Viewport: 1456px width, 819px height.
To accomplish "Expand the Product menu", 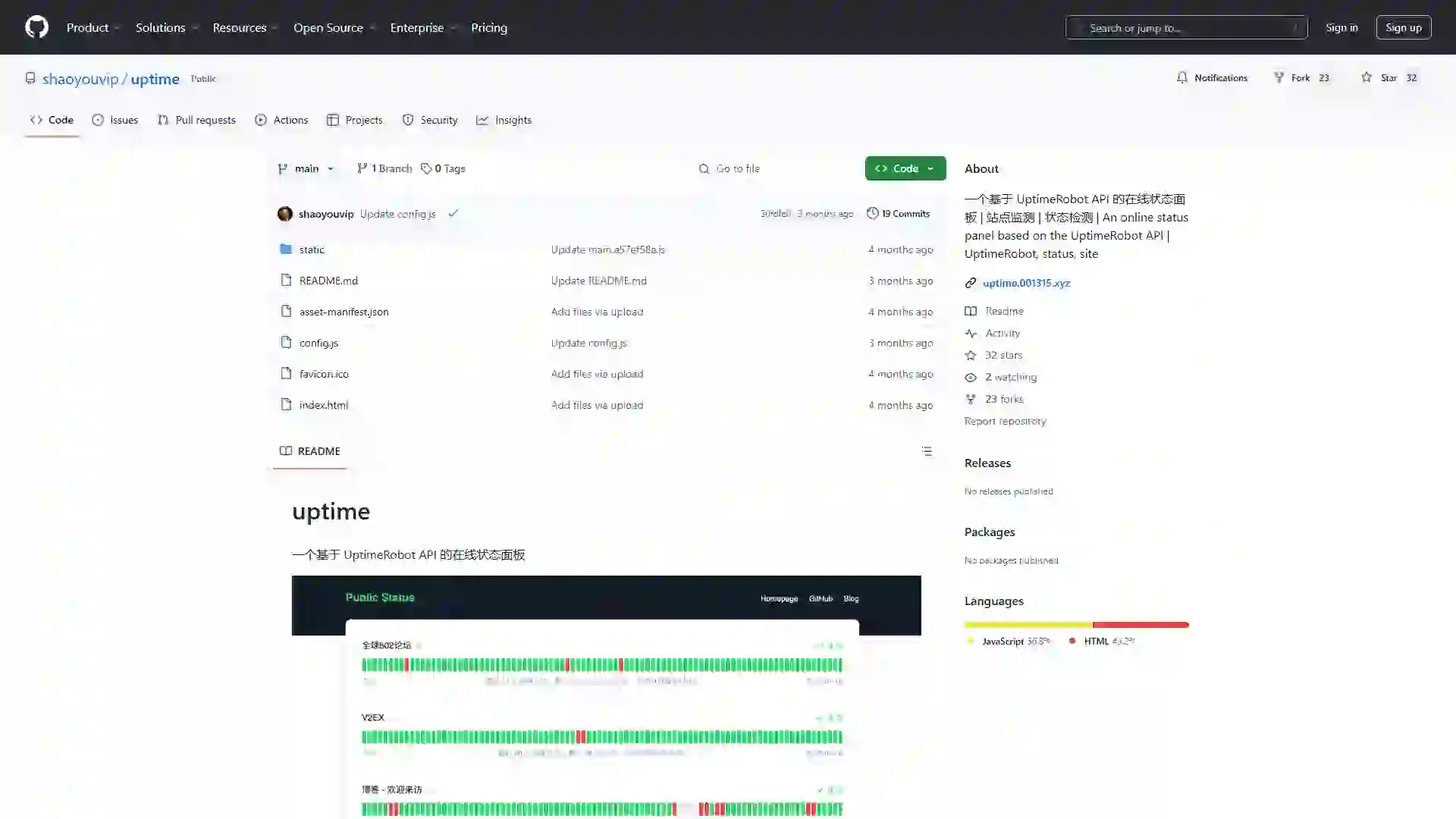I will click(93, 27).
